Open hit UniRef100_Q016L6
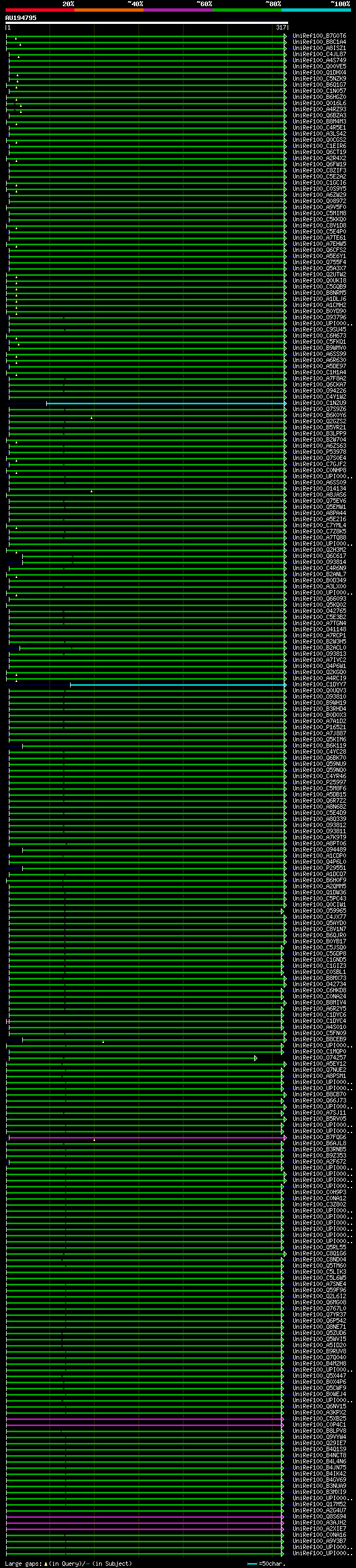Screen dimensions: 356x1568 (319, 103)
